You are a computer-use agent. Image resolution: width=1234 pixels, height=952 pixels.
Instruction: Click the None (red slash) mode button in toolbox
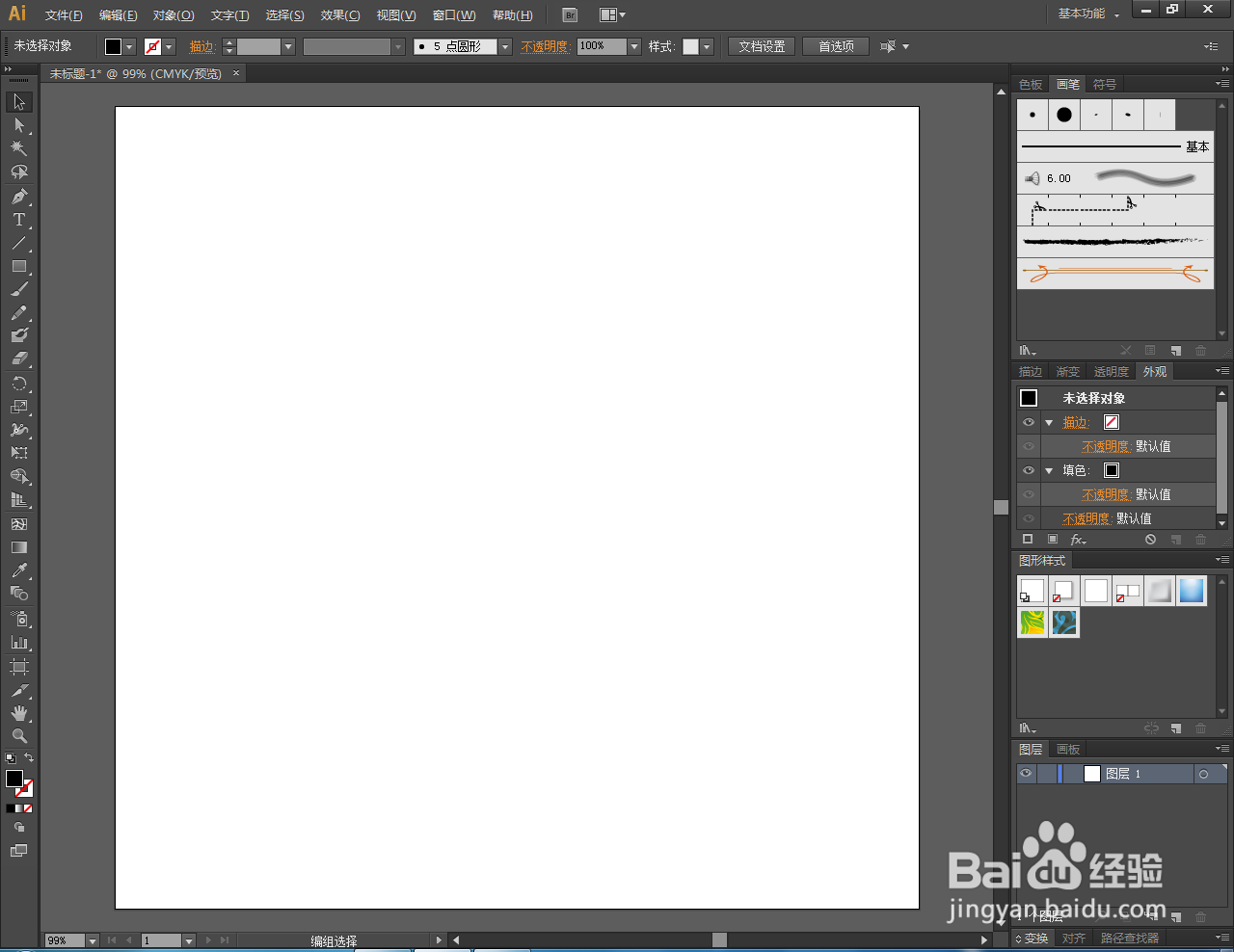click(28, 808)
